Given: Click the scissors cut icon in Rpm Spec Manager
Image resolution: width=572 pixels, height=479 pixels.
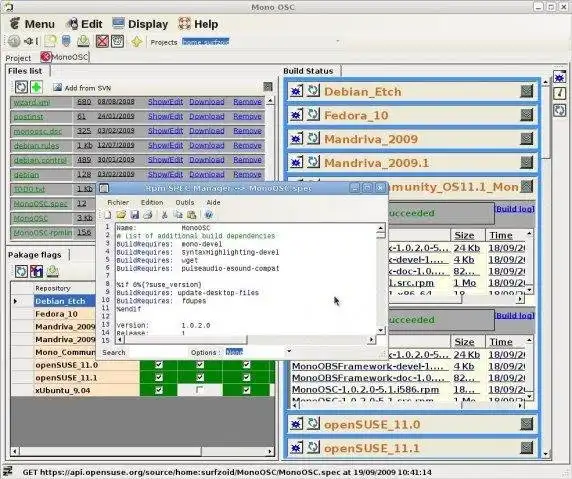Looking at the screenshot, I should [165, 215].
